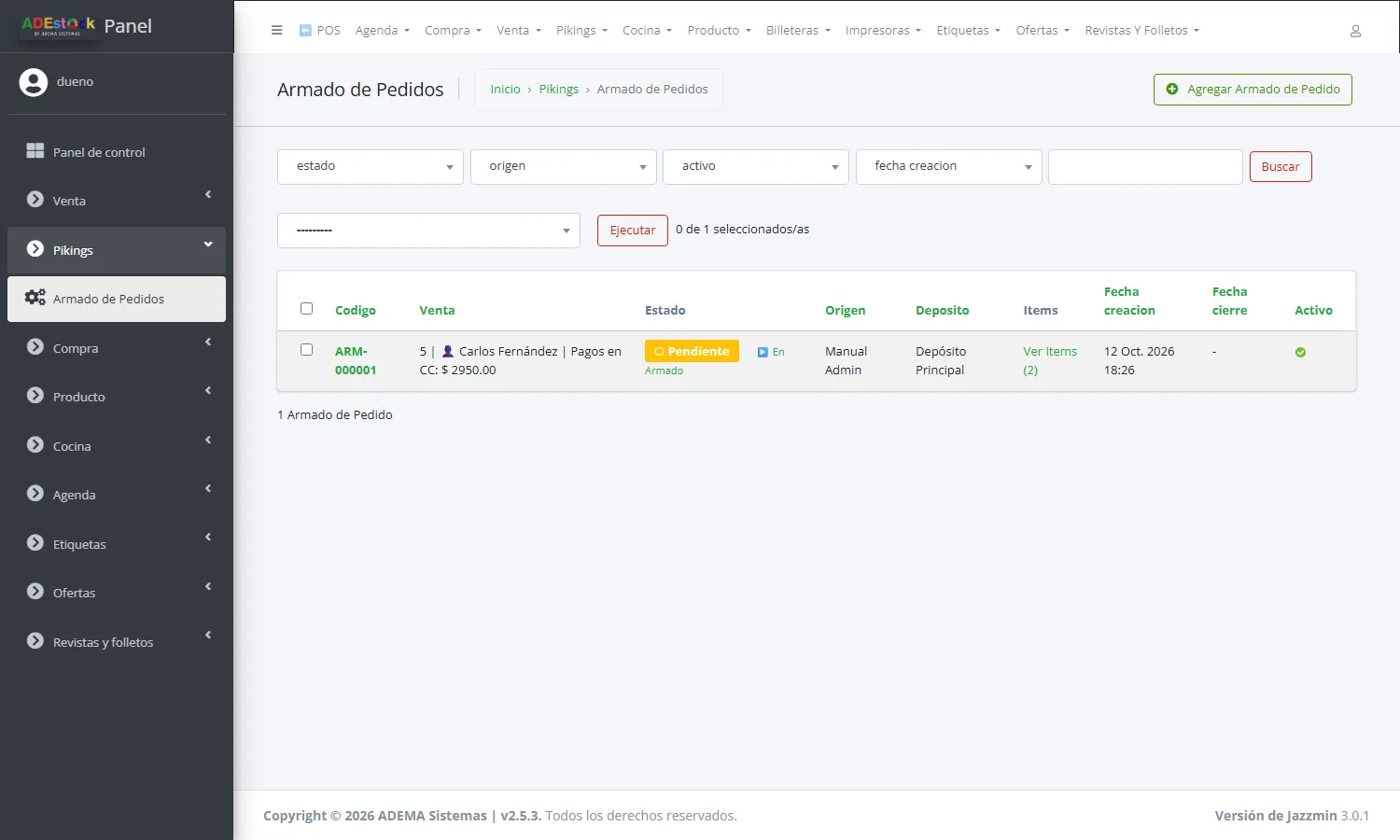Open the Compra menu in top navbar
The height and width of the screenshot is (840, 1400).
[x=453, y=31]
